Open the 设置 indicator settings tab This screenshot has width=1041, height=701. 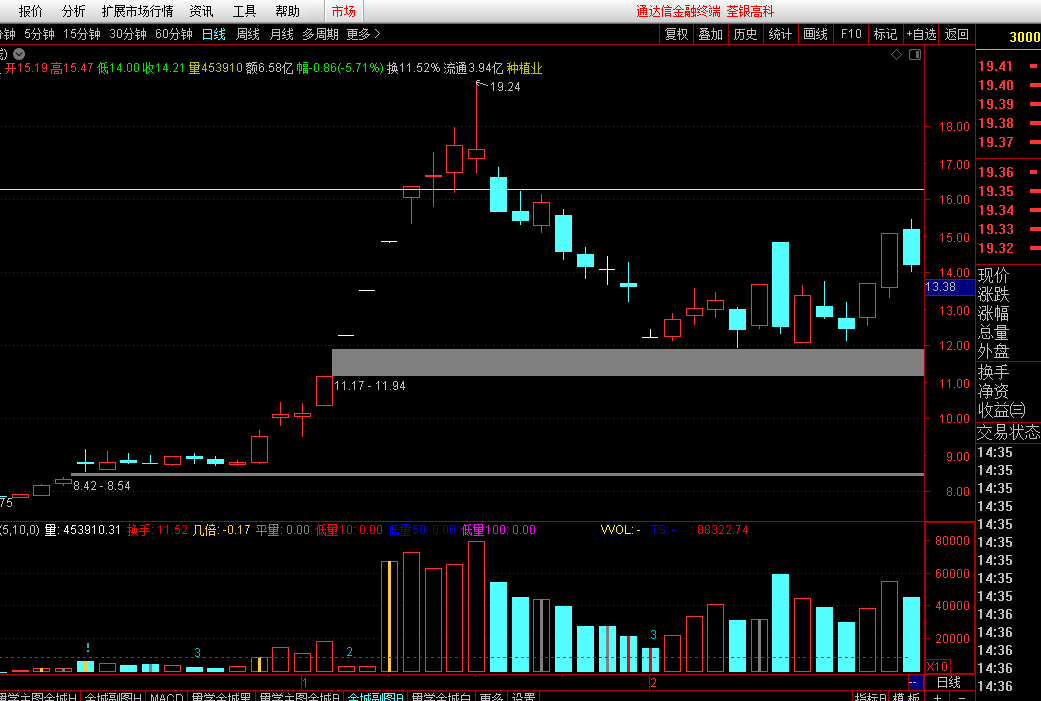click(524, 696)
